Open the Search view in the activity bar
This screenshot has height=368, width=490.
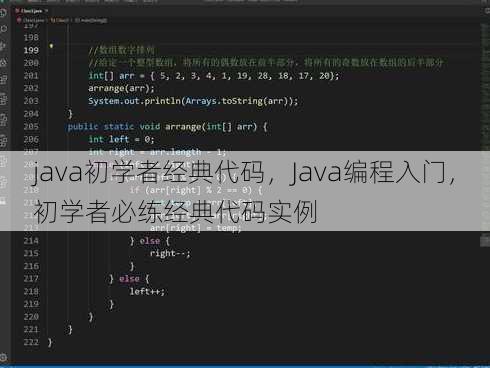coord(3,29)
